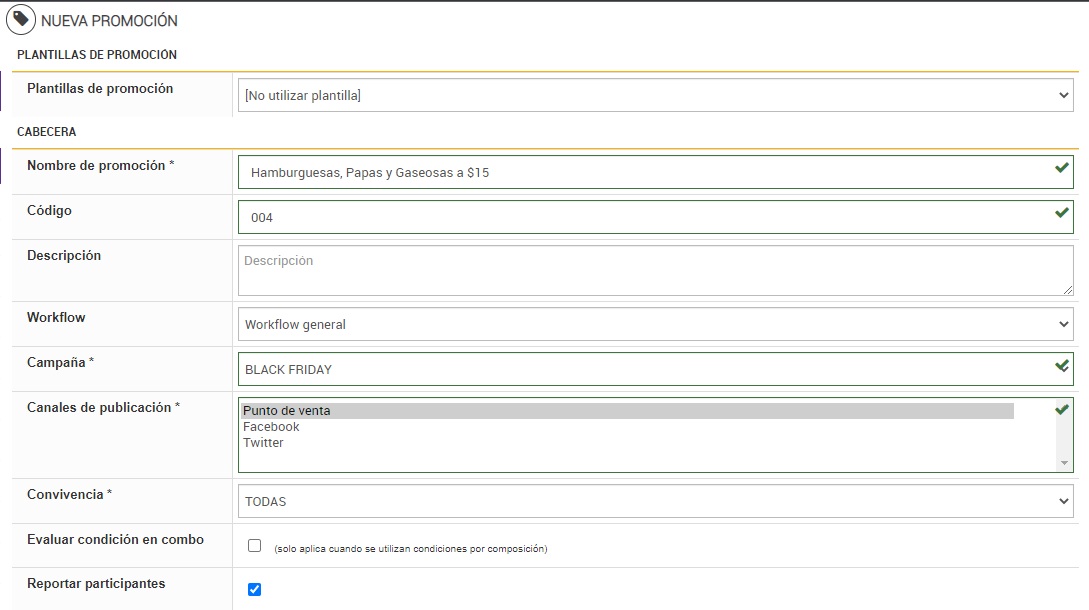This screenshot has width=1089, height=610.
Task: Click the tag icon beside Nueva Promoción
Action: (21, 20)
